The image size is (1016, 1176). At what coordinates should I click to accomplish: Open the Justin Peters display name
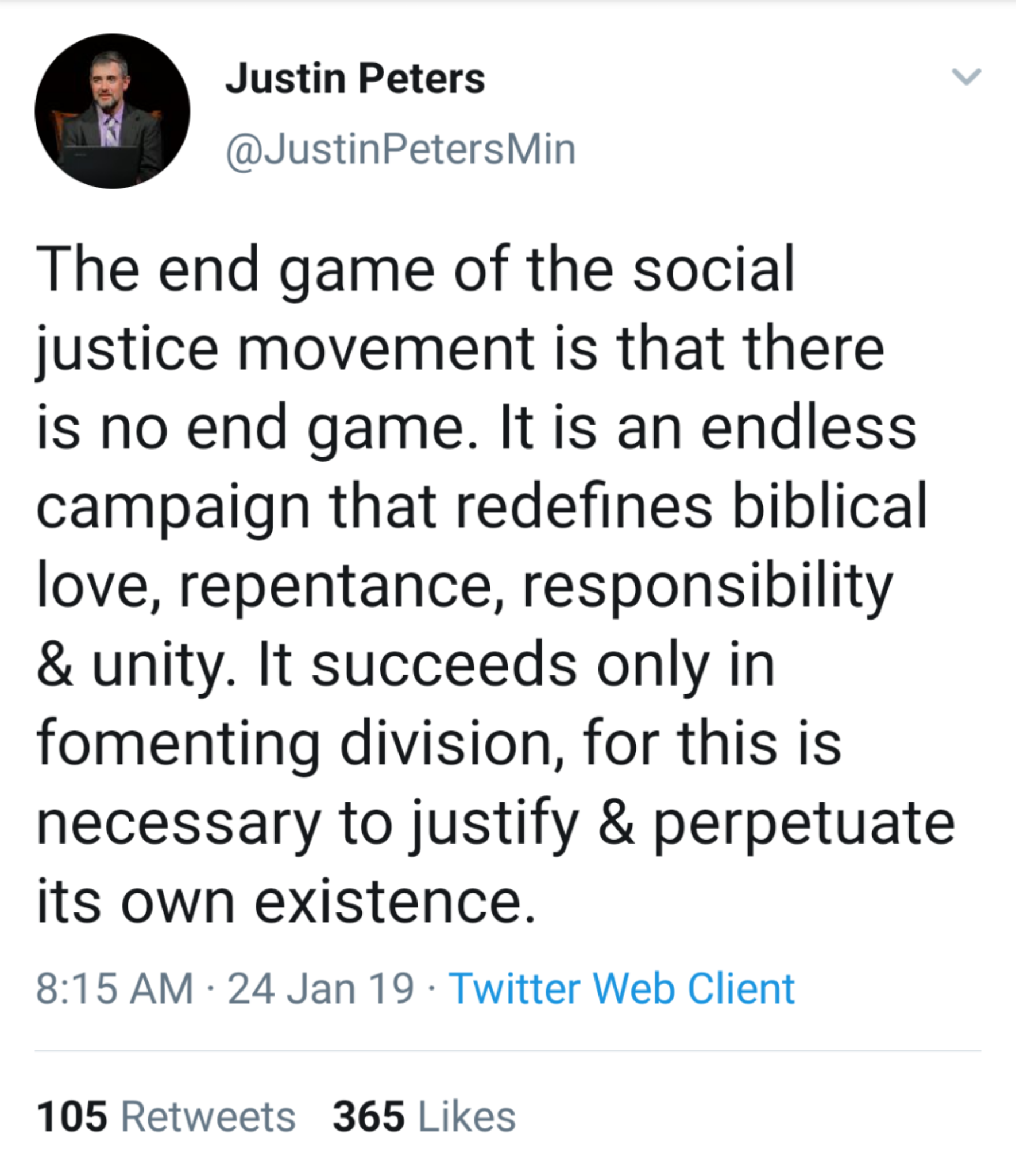pyautogui.click(x=355, y=78)
